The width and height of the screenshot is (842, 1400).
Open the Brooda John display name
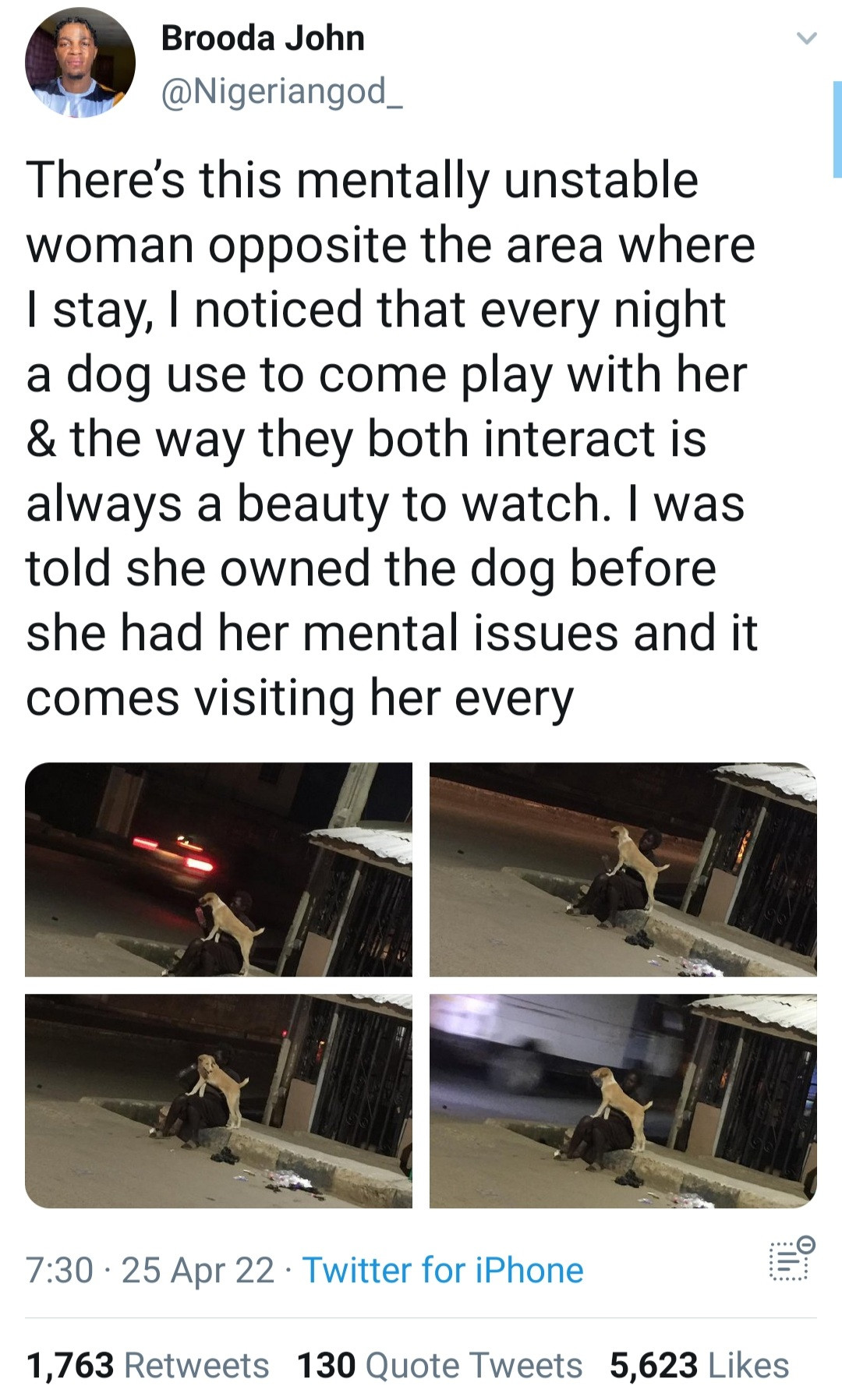(x=263, y=38)
